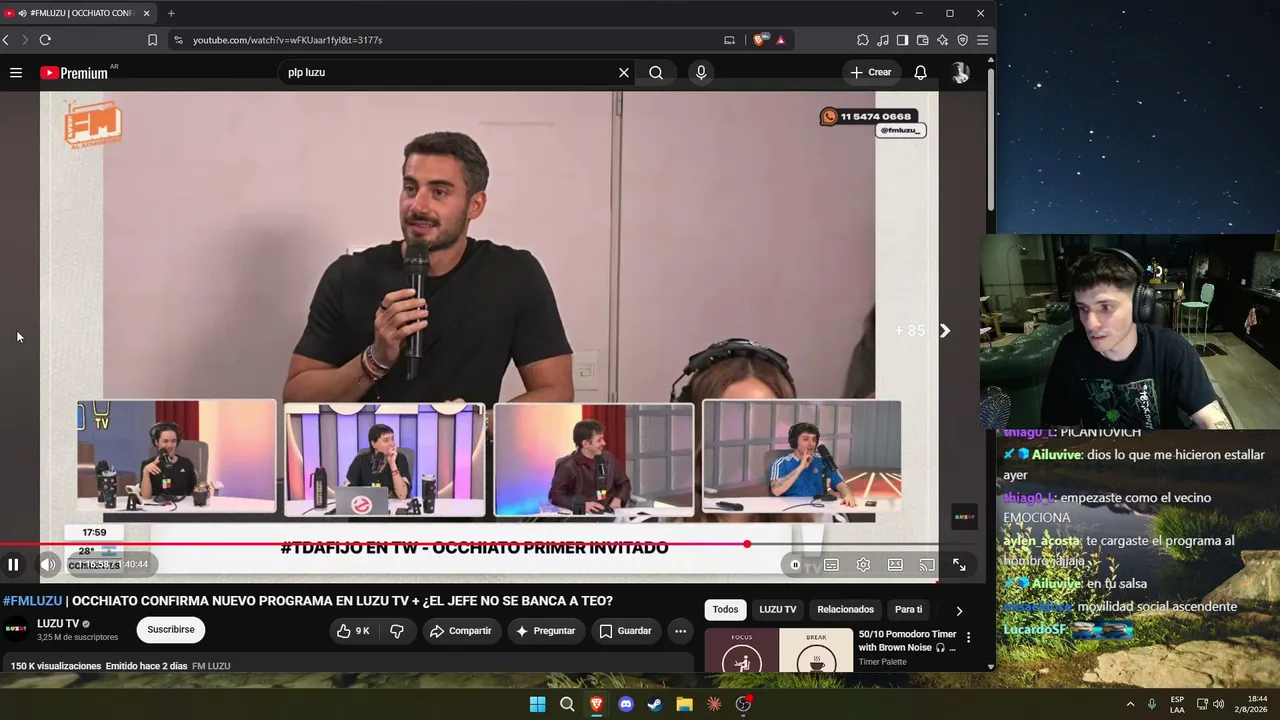Screen dimensions: 1280x720
Task: Skip ahead with the right chevron on video
Action: 945,331
